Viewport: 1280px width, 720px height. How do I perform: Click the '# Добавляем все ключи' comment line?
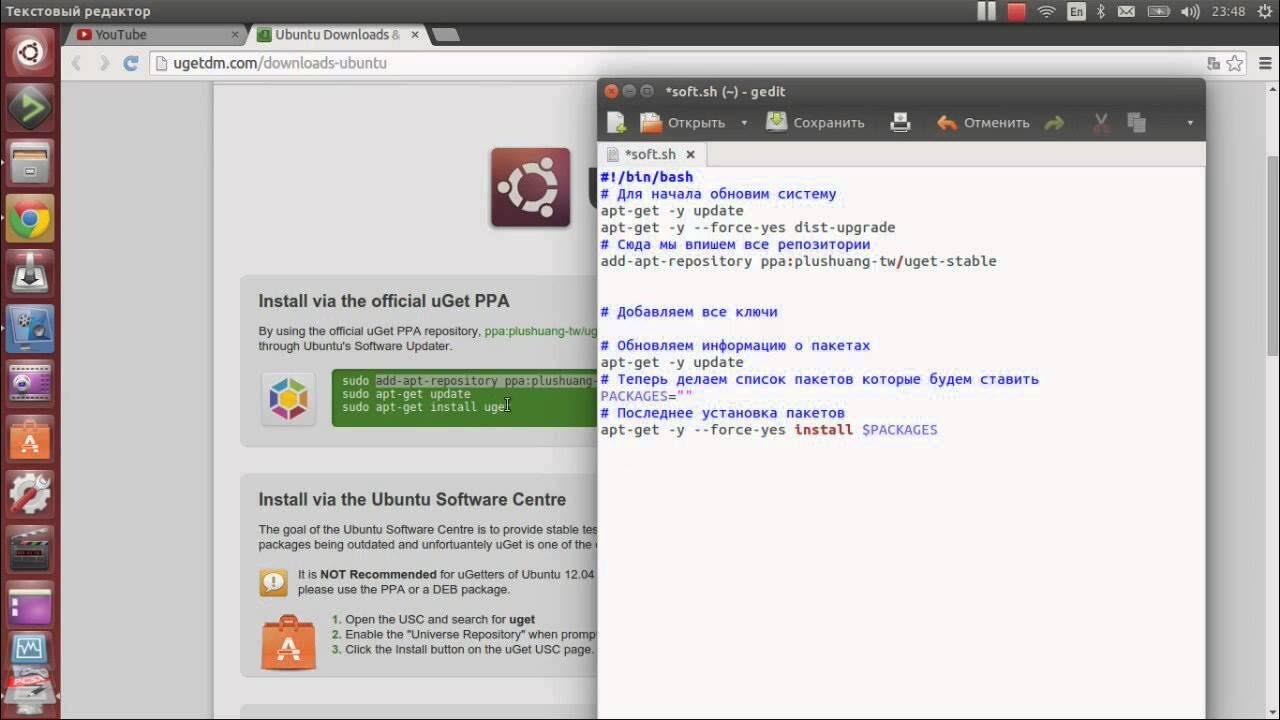[x=689, y=312]
